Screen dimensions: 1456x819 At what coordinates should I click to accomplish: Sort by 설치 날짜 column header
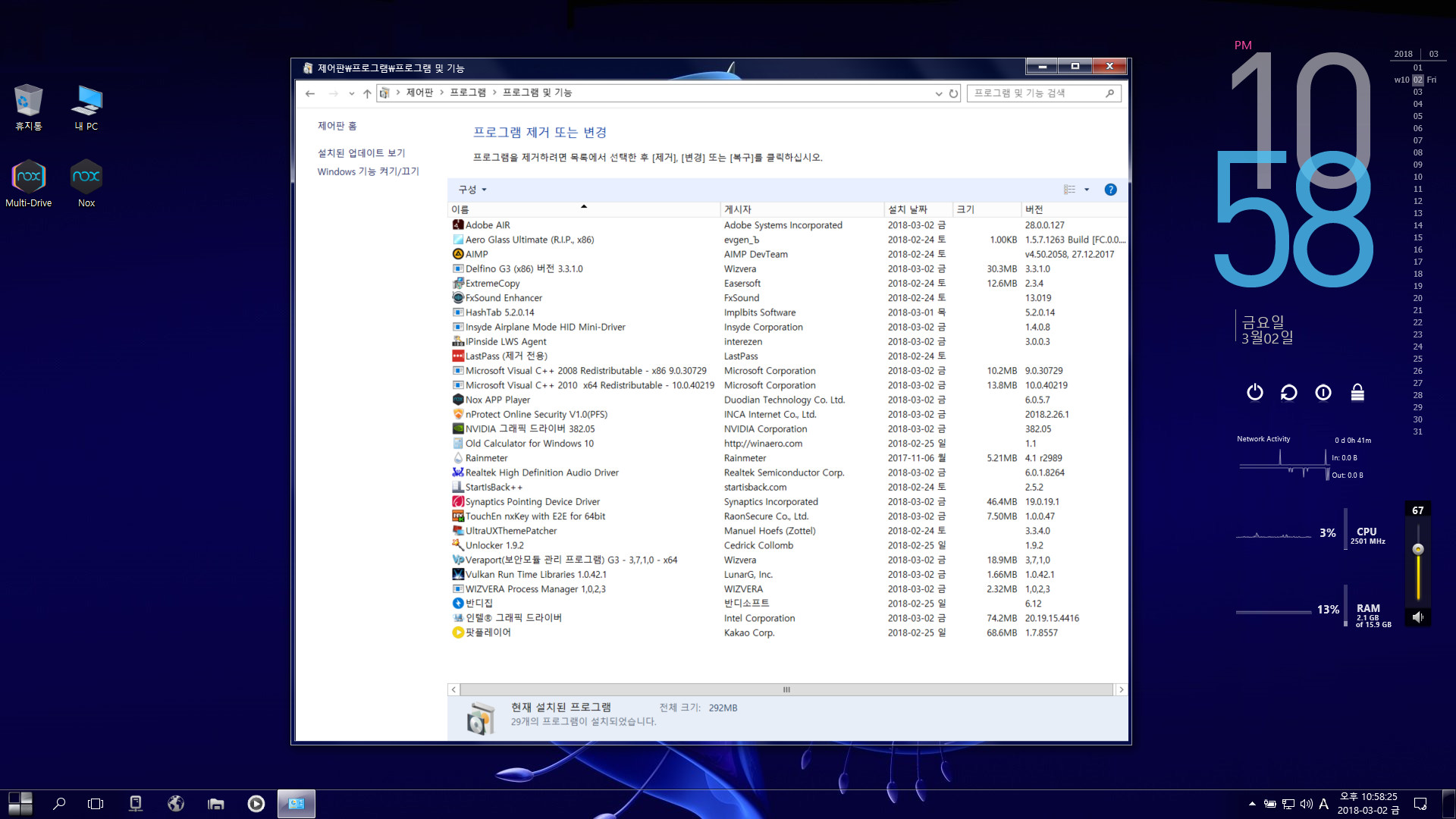click(919, 209)
